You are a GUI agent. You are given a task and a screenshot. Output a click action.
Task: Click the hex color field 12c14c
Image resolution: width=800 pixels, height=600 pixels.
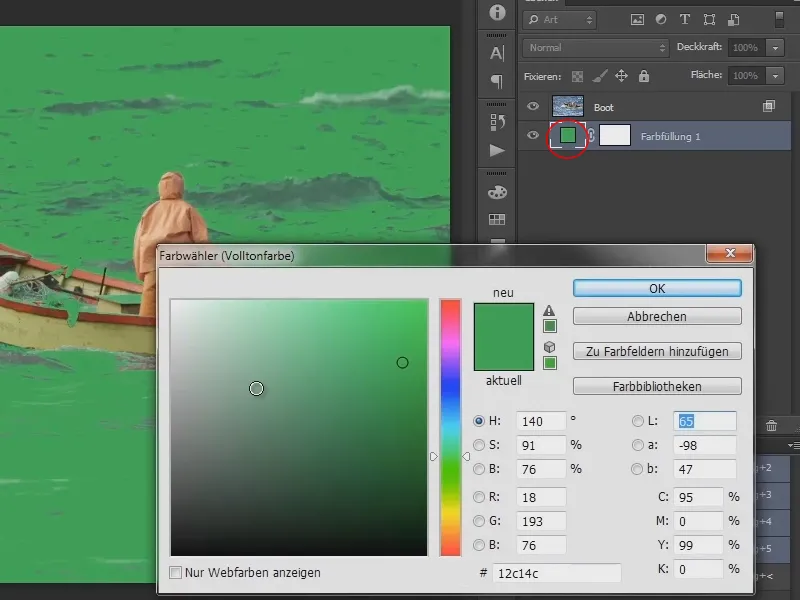coord(557,573)
